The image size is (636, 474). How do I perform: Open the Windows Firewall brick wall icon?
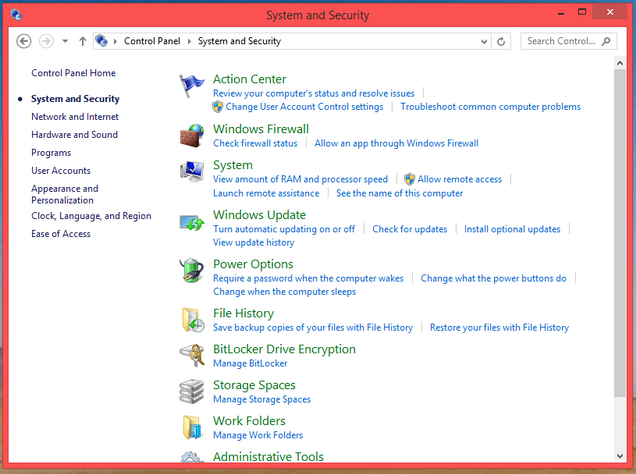pyautogui.click(x=192, y=136)
